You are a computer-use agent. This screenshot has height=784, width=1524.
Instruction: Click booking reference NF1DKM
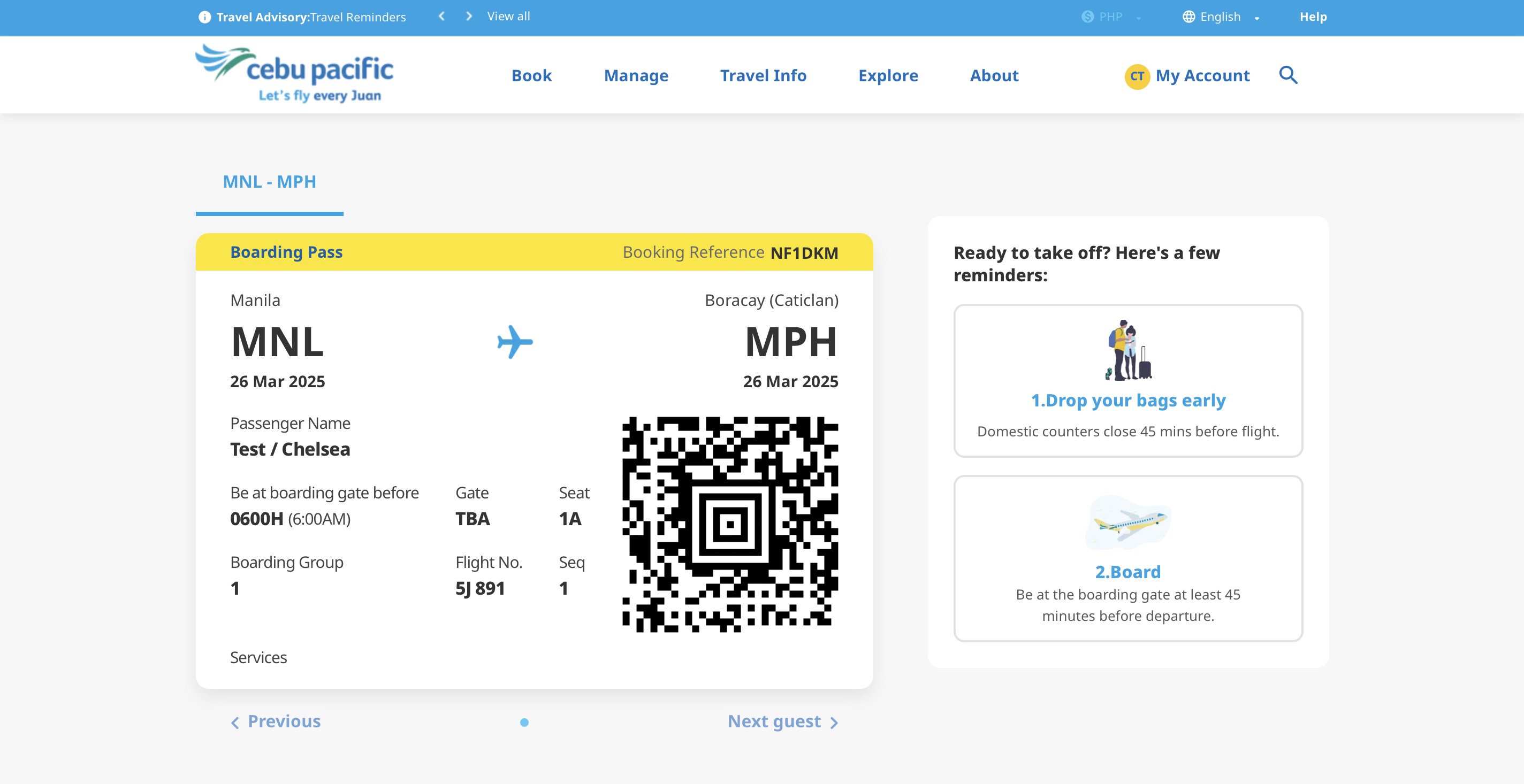coord(804,253)
